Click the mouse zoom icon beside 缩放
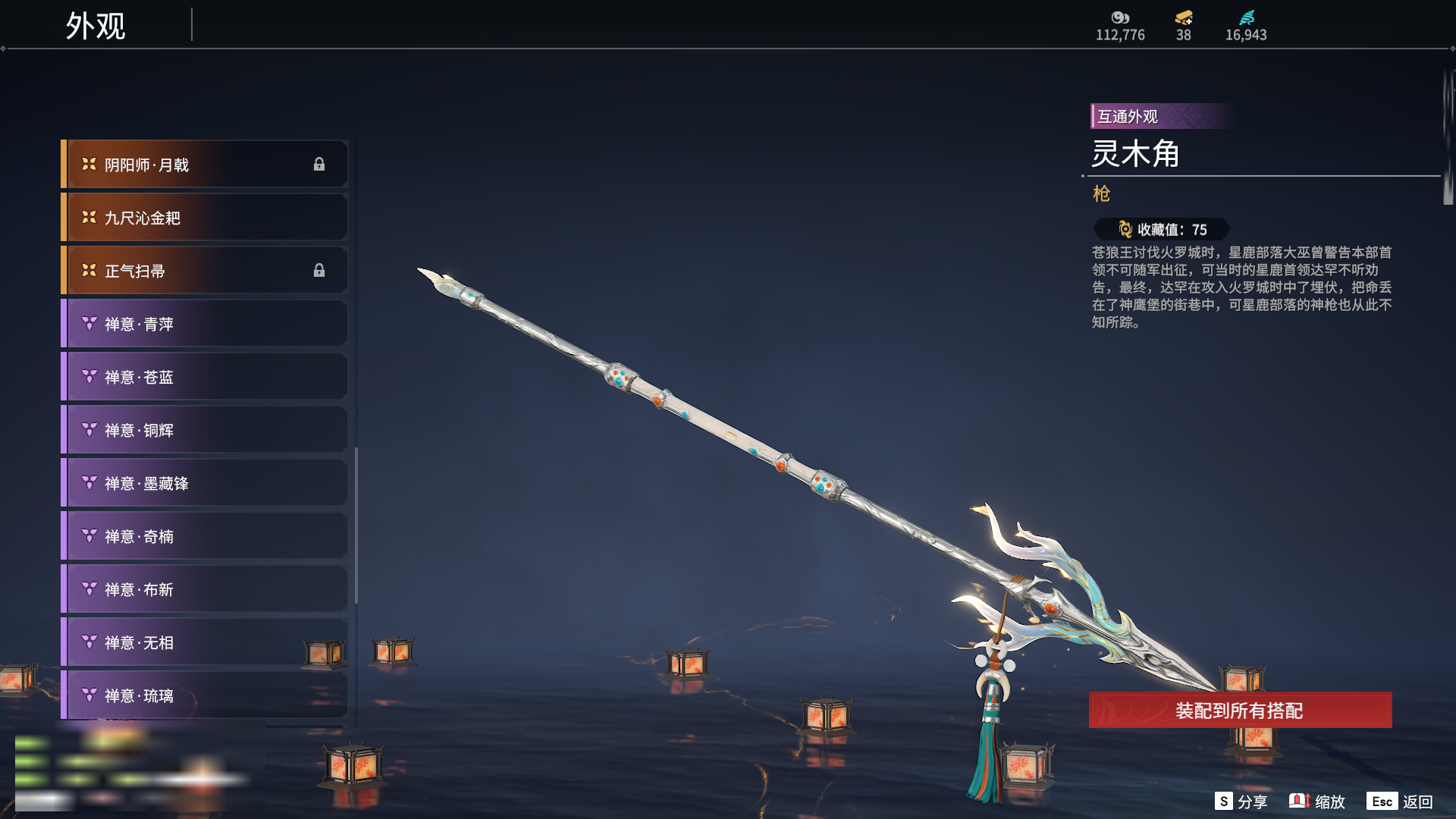This screenshot has width=1456, height=819. point(1299,801)
